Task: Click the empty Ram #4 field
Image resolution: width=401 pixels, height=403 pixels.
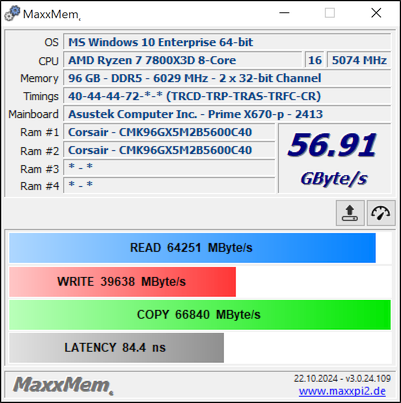Action: [x=169, y=185]
